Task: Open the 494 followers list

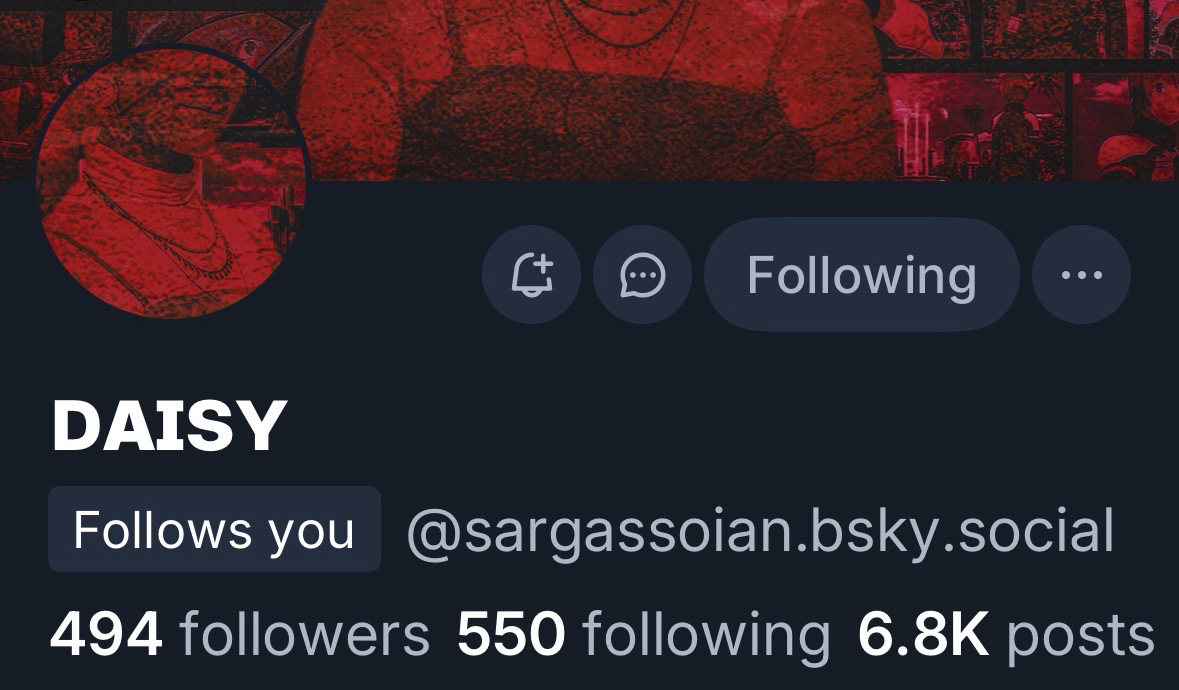Action: pos(240,635)
